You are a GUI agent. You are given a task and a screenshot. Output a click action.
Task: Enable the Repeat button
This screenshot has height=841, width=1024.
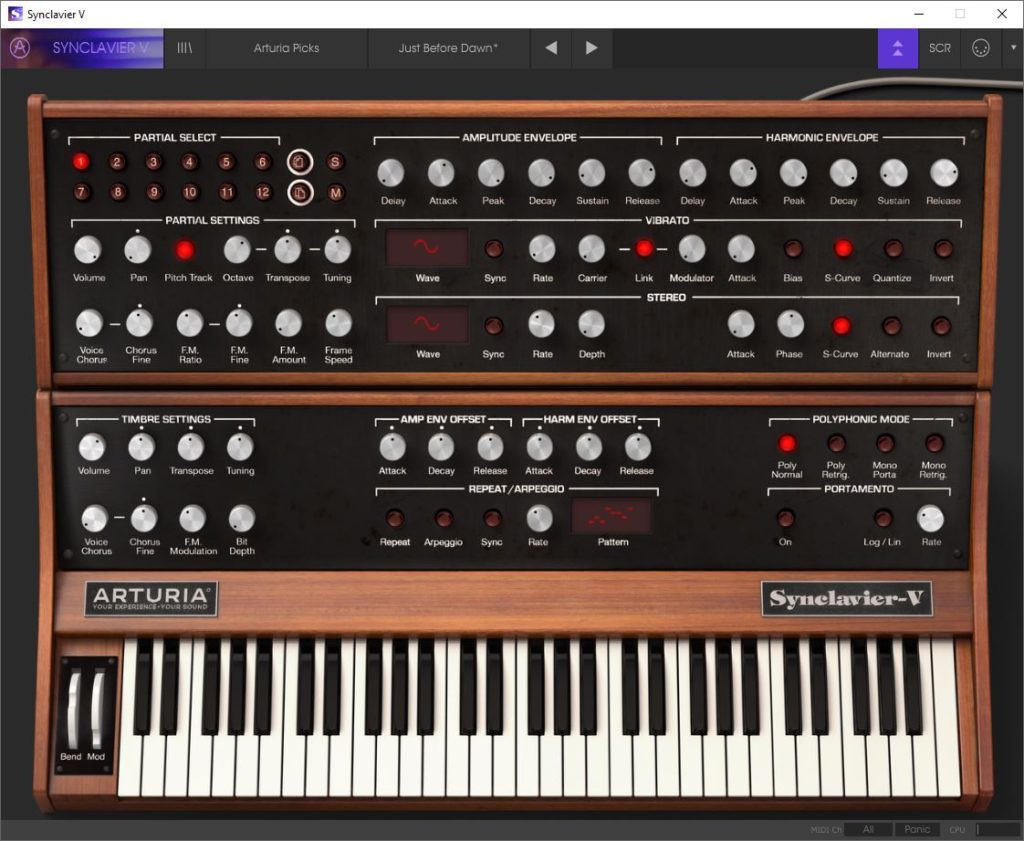(x=394, y=518)
